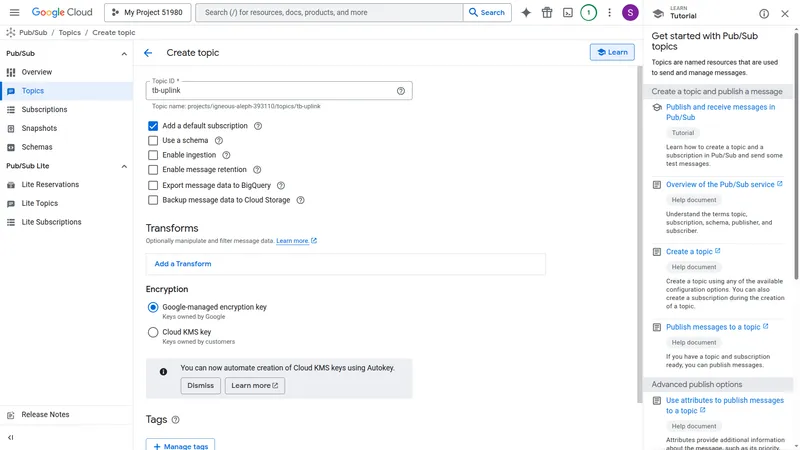Open the My Project 51980 project picker
Viewport: 800px width, 450px height.
click(147, 13)
